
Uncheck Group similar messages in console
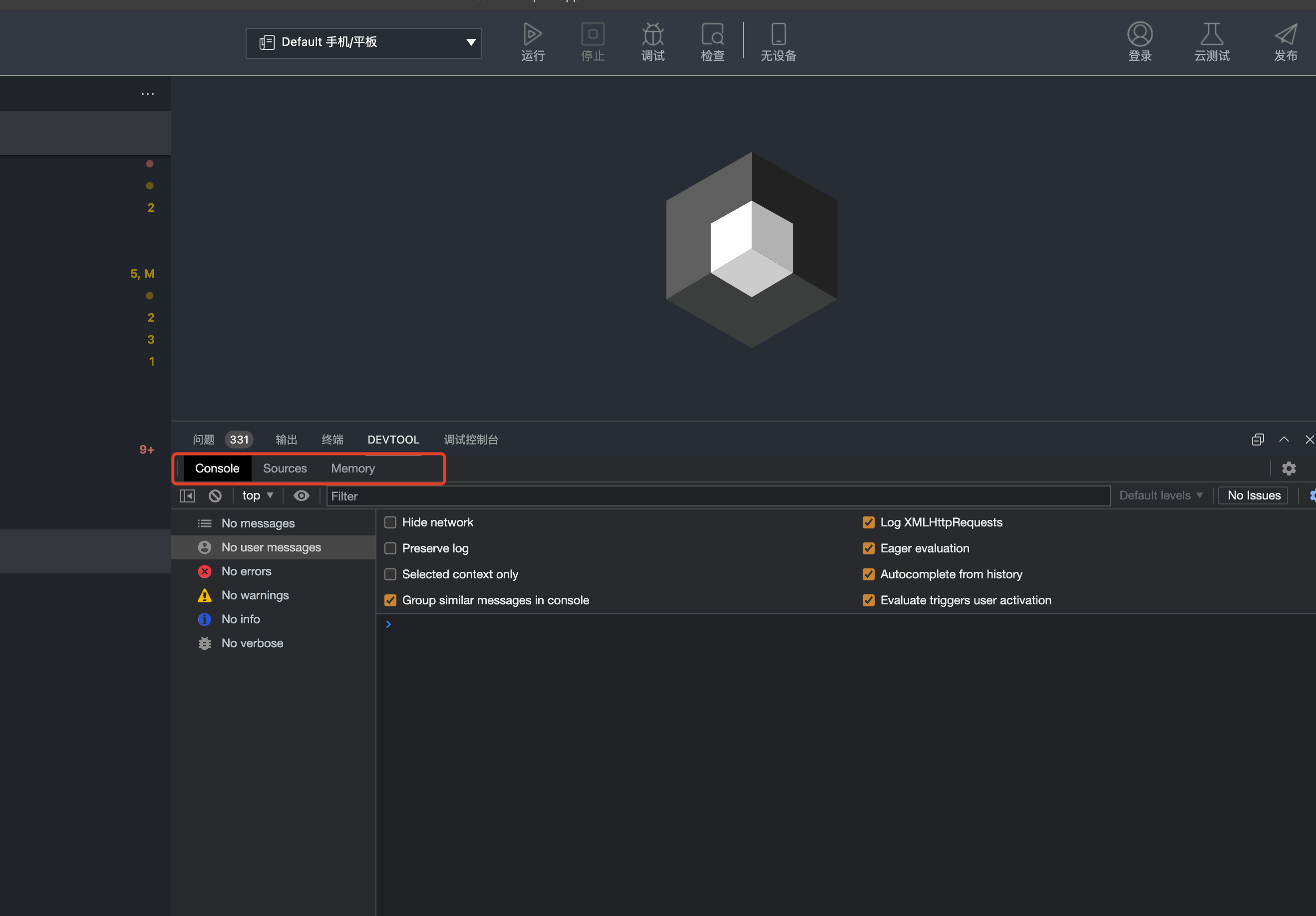click(x=390, y=600)
